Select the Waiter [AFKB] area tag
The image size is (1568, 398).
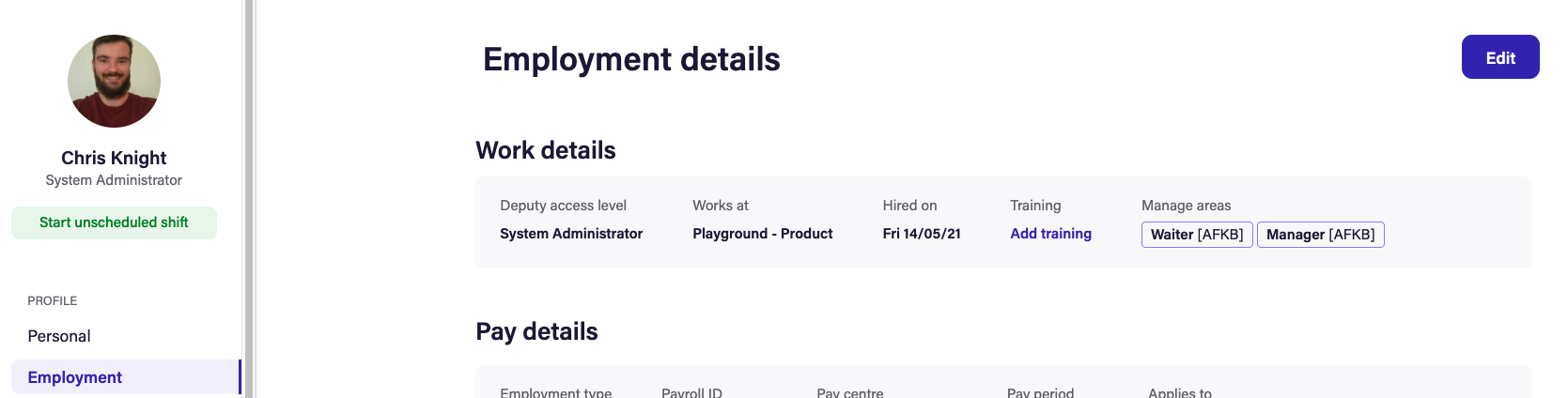coord(1197,235)
